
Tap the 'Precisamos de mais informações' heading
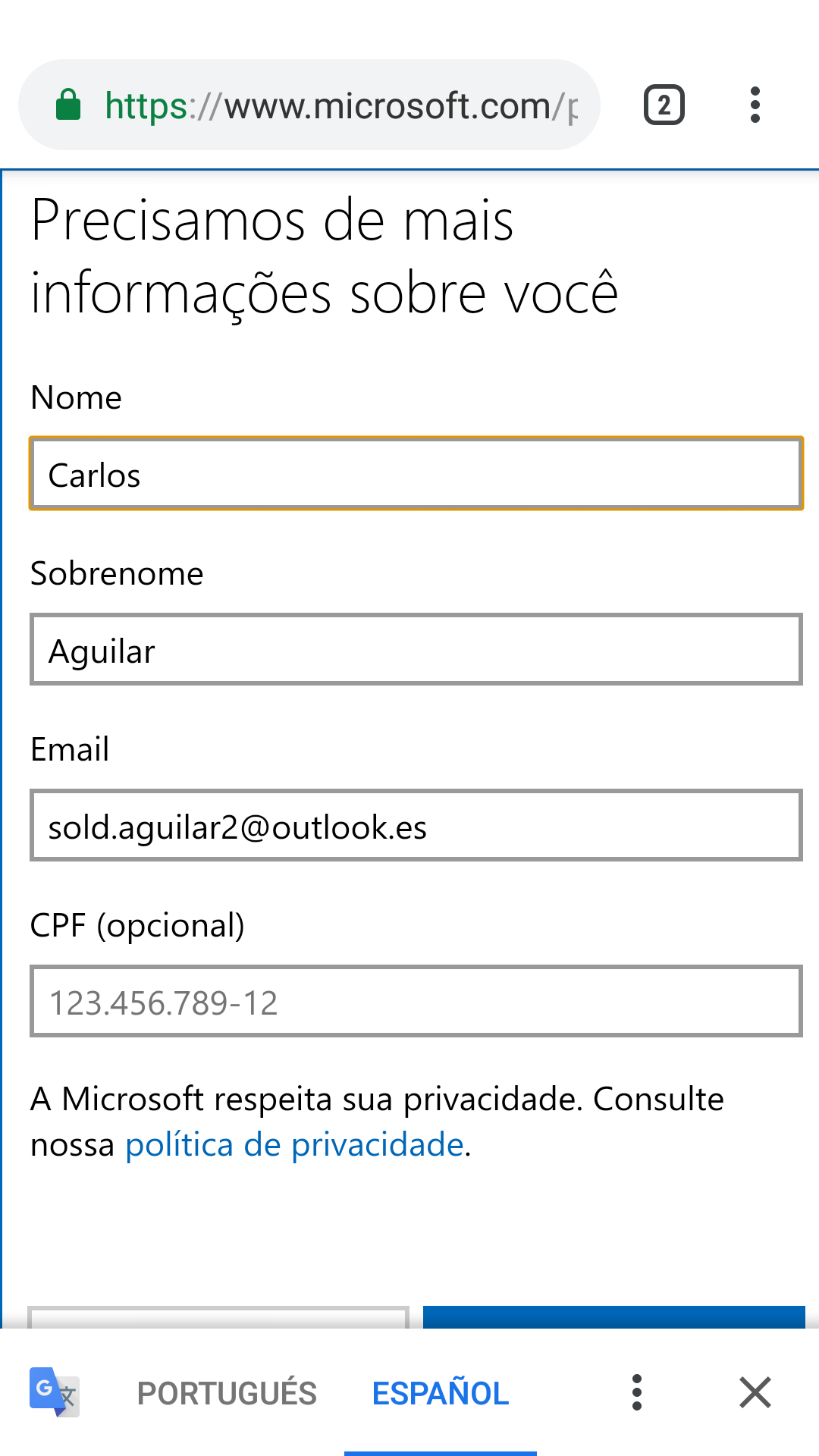click(325, 256)
